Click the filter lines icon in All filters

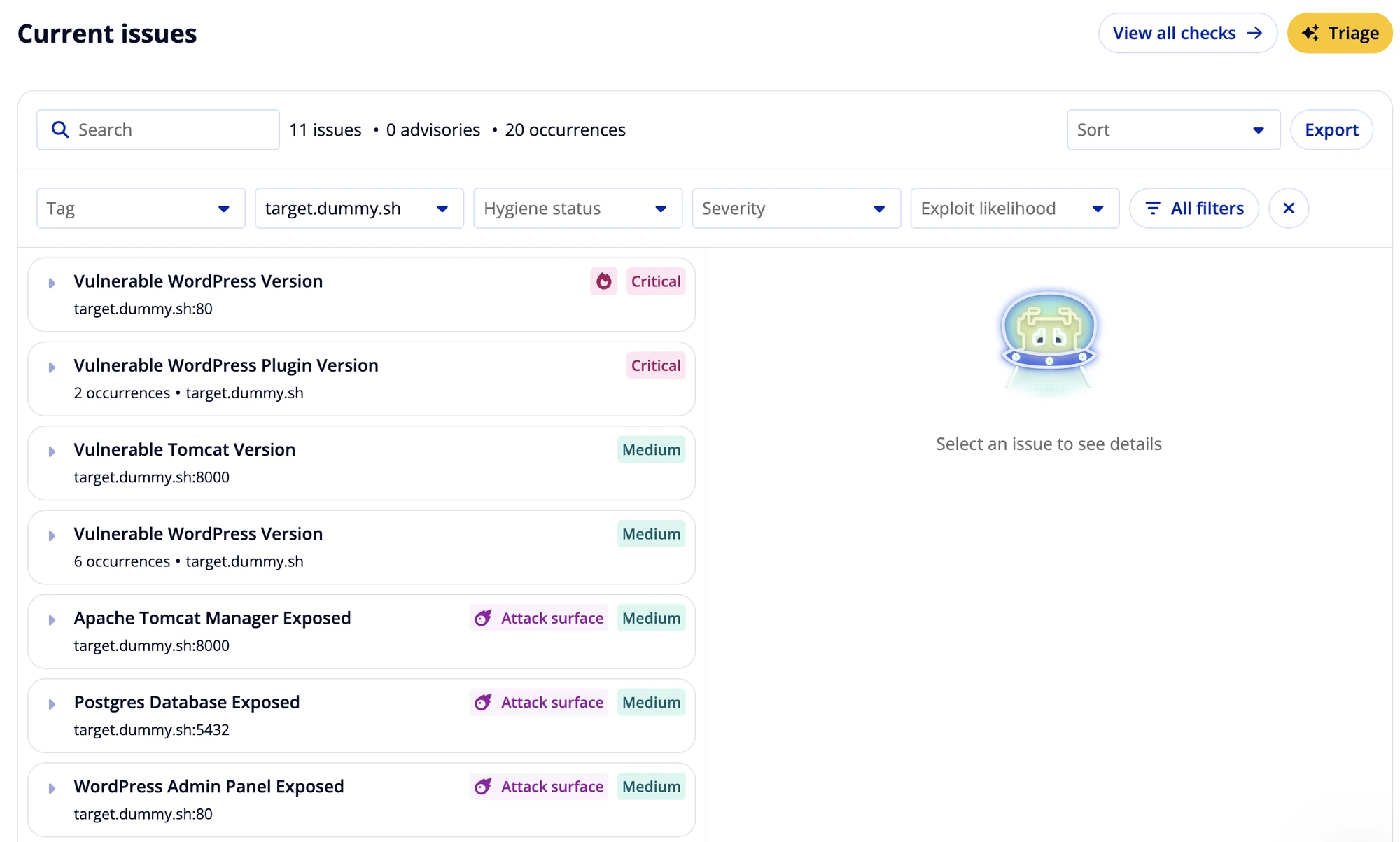1153,208
